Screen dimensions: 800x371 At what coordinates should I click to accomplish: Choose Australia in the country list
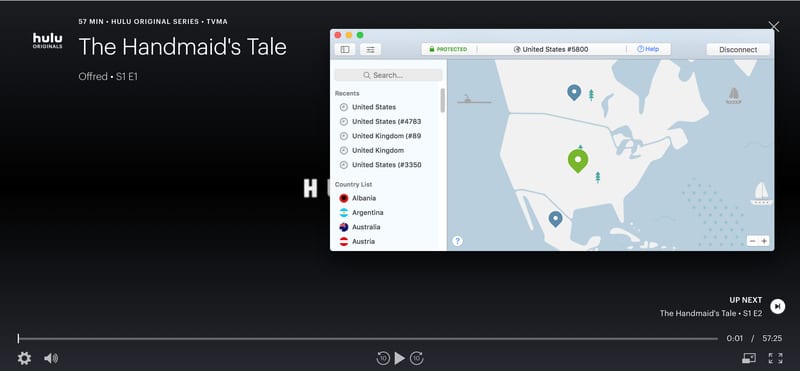point(366,227)
